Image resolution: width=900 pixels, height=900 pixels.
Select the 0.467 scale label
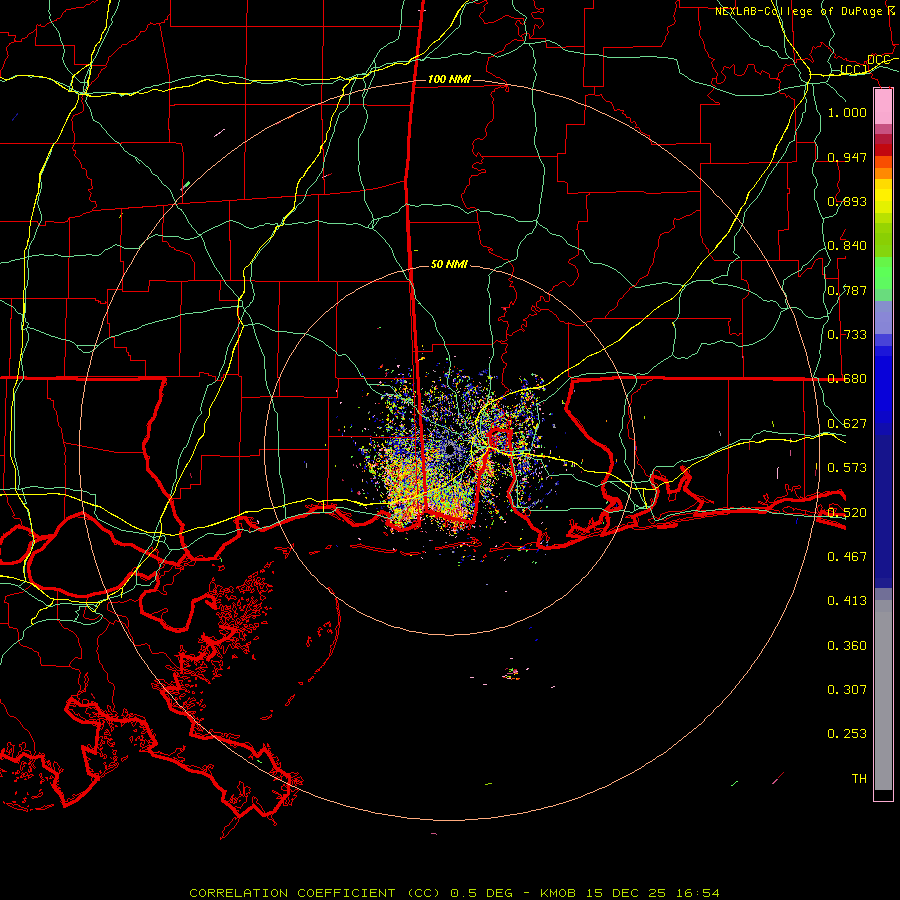847,557
